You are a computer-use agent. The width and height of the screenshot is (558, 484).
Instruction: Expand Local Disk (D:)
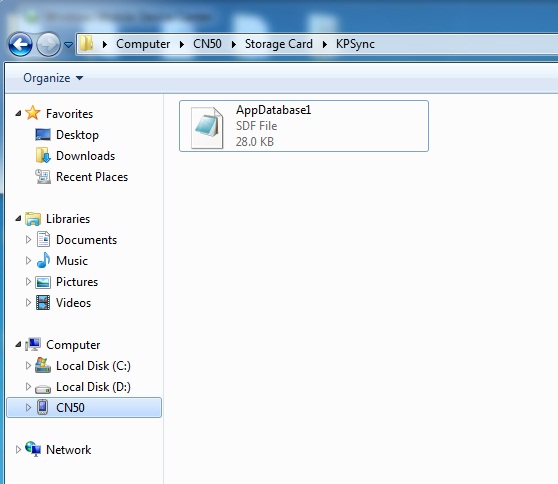click(28, 386)
